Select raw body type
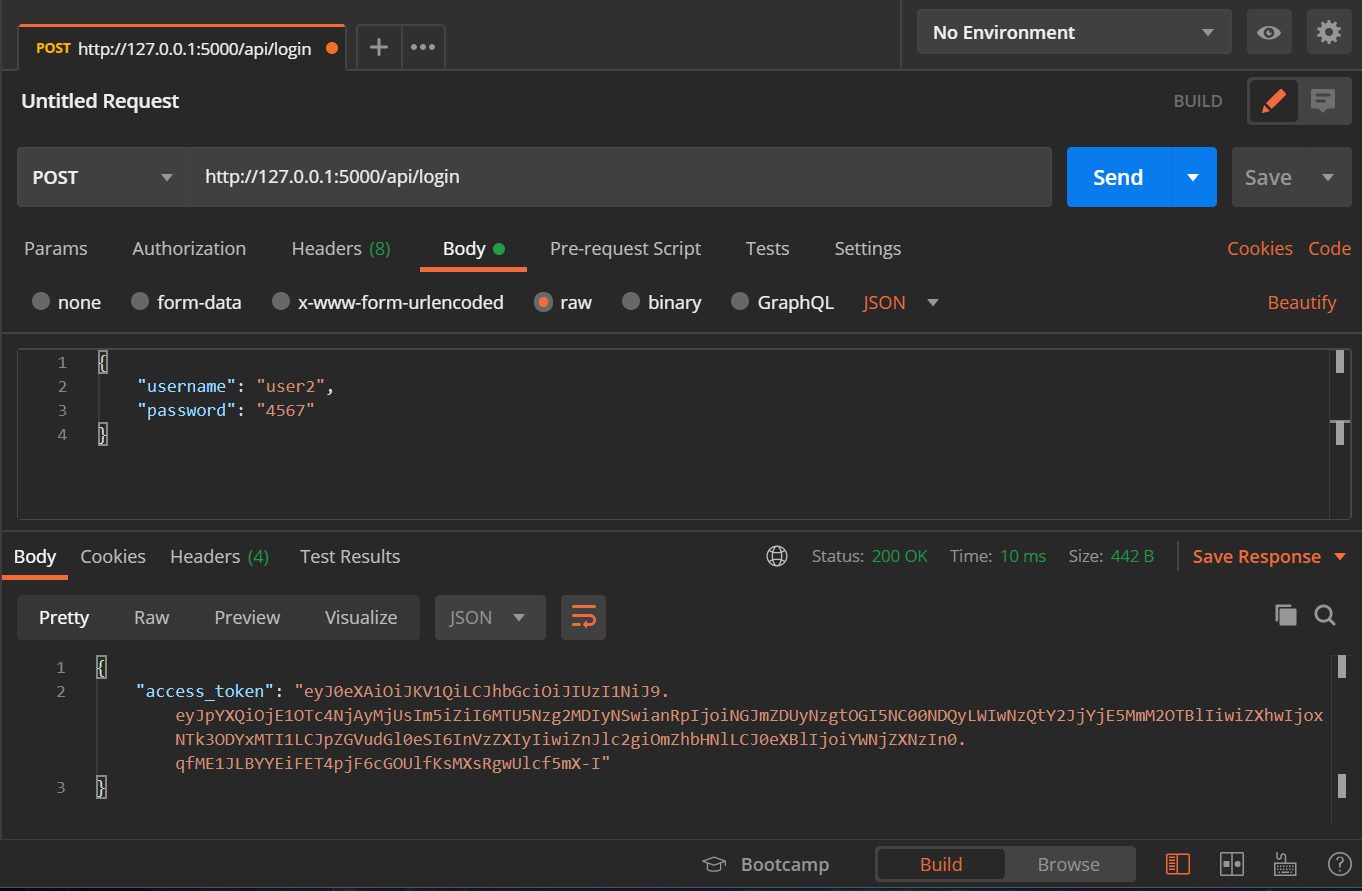The width and height of the screenshot is (1362, 891). pos(544,301)
